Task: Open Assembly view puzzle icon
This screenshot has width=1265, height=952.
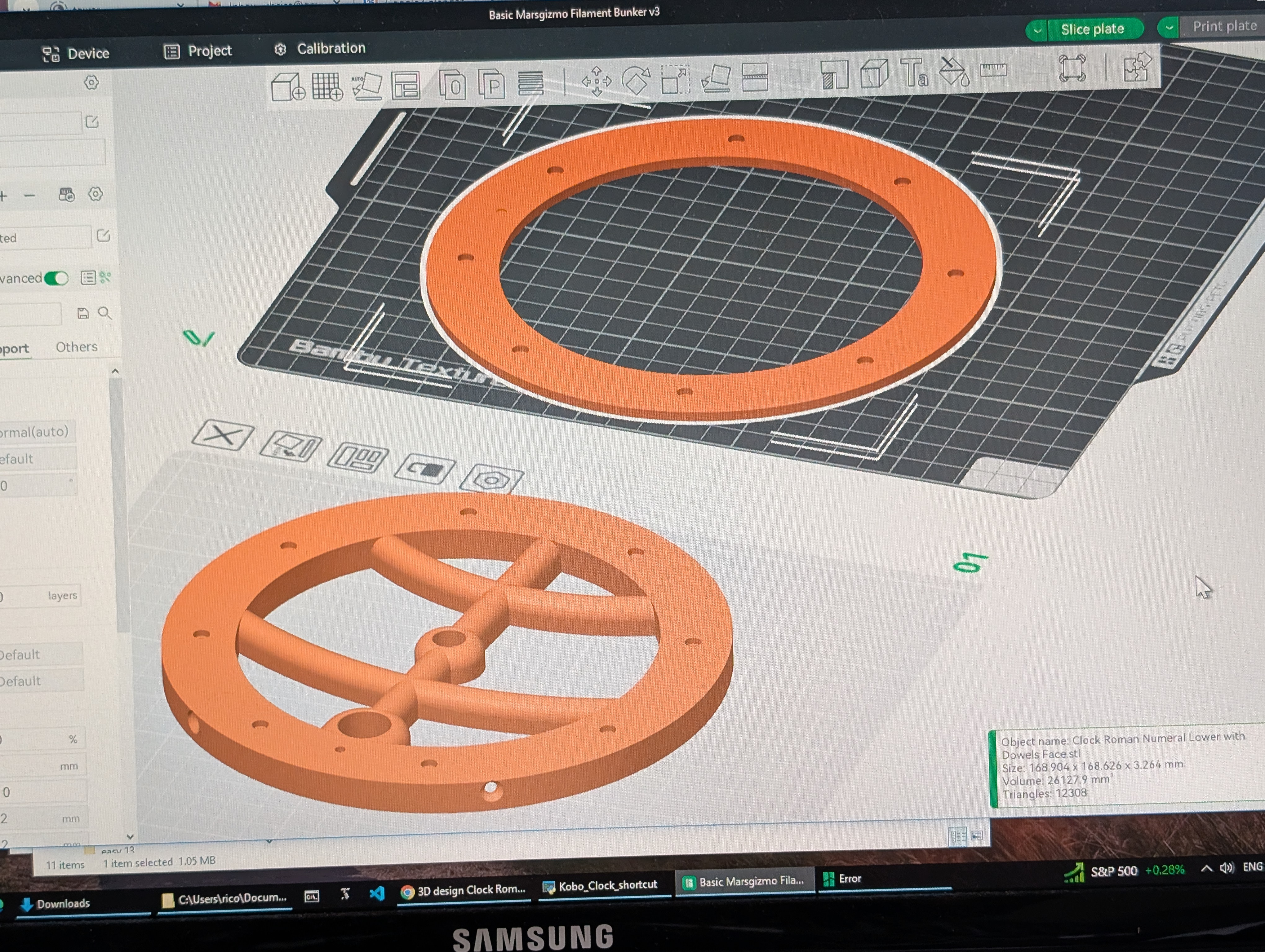Action: (1137, 67)
